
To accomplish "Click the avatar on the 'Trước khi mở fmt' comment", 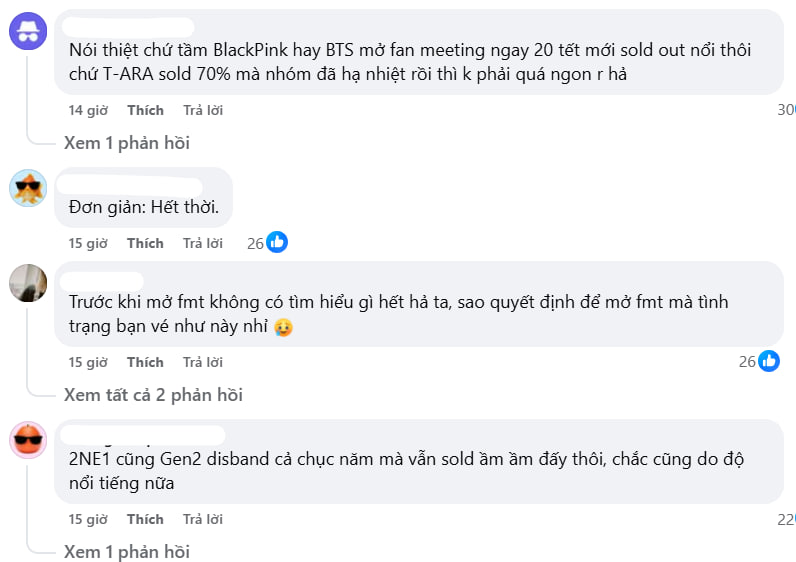I will pyautogui.click(x=28, y=282).
